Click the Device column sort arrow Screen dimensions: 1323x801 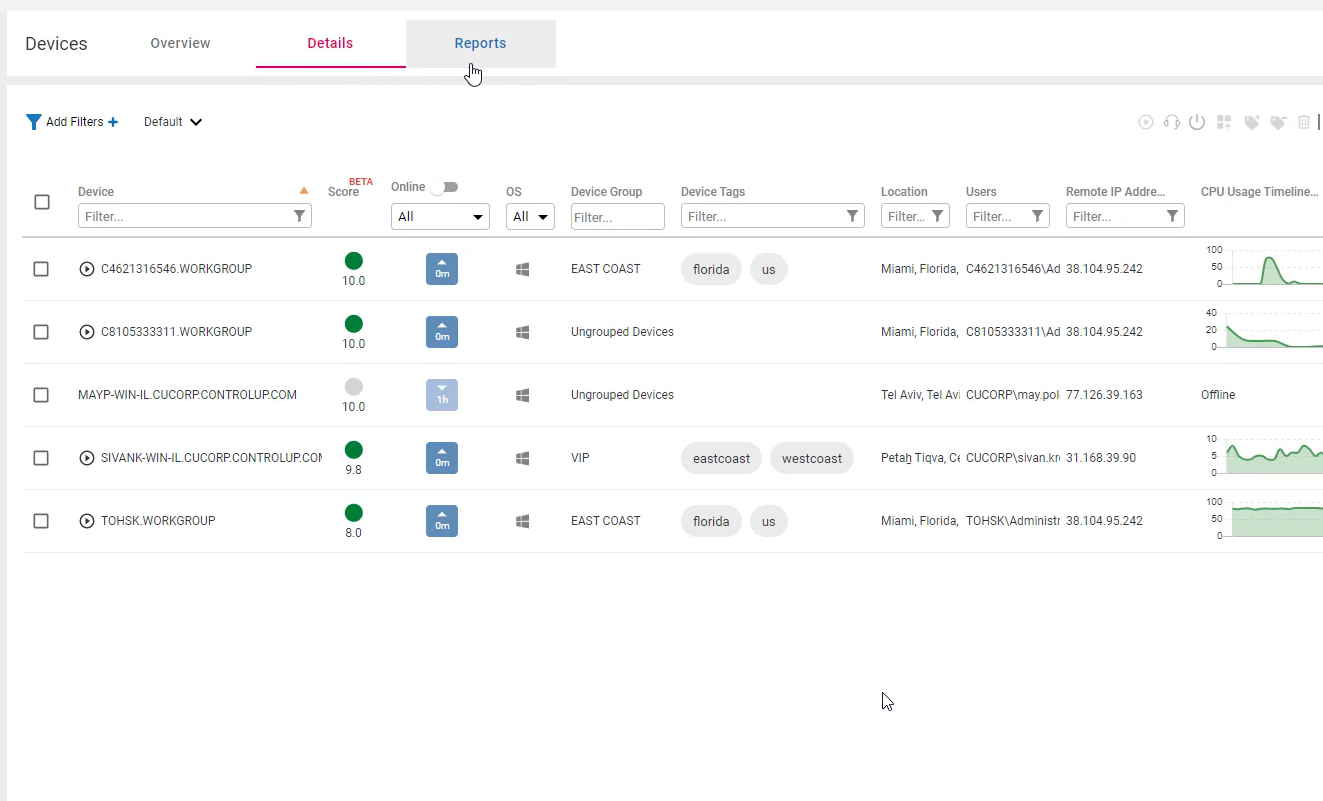(x=304, y=191)
